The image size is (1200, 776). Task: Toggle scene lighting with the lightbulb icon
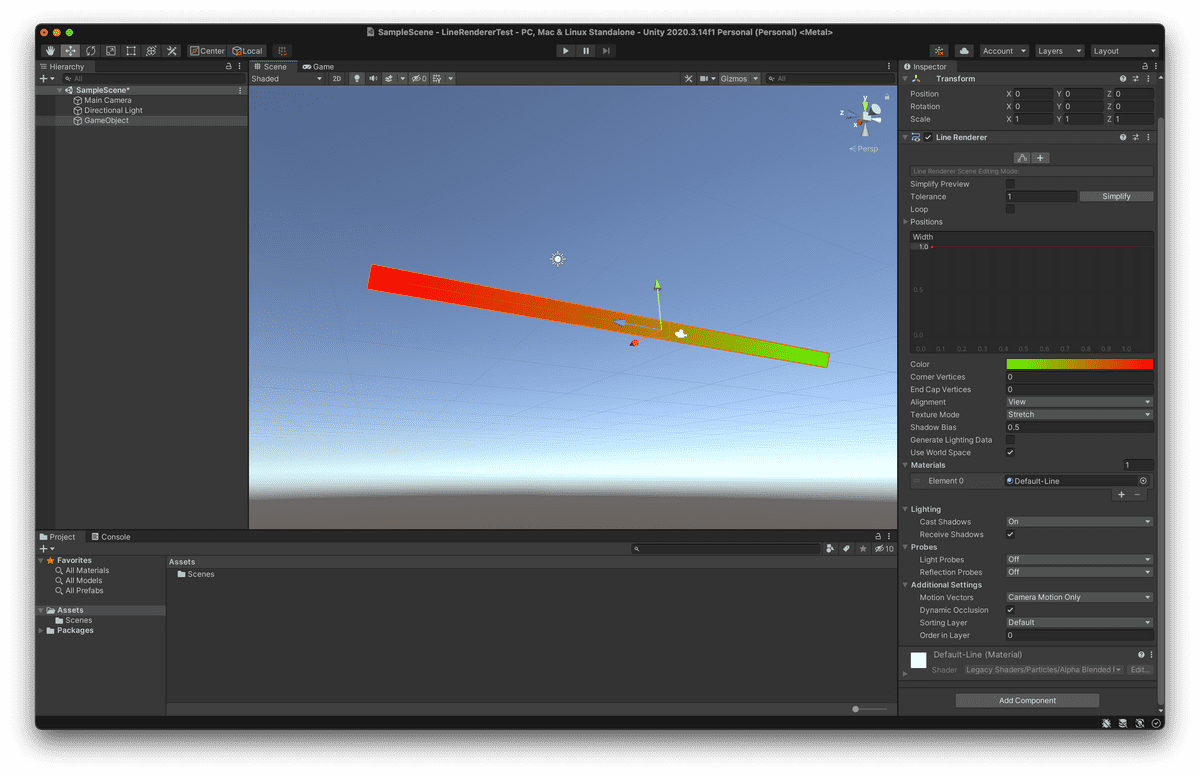point(356,79)
